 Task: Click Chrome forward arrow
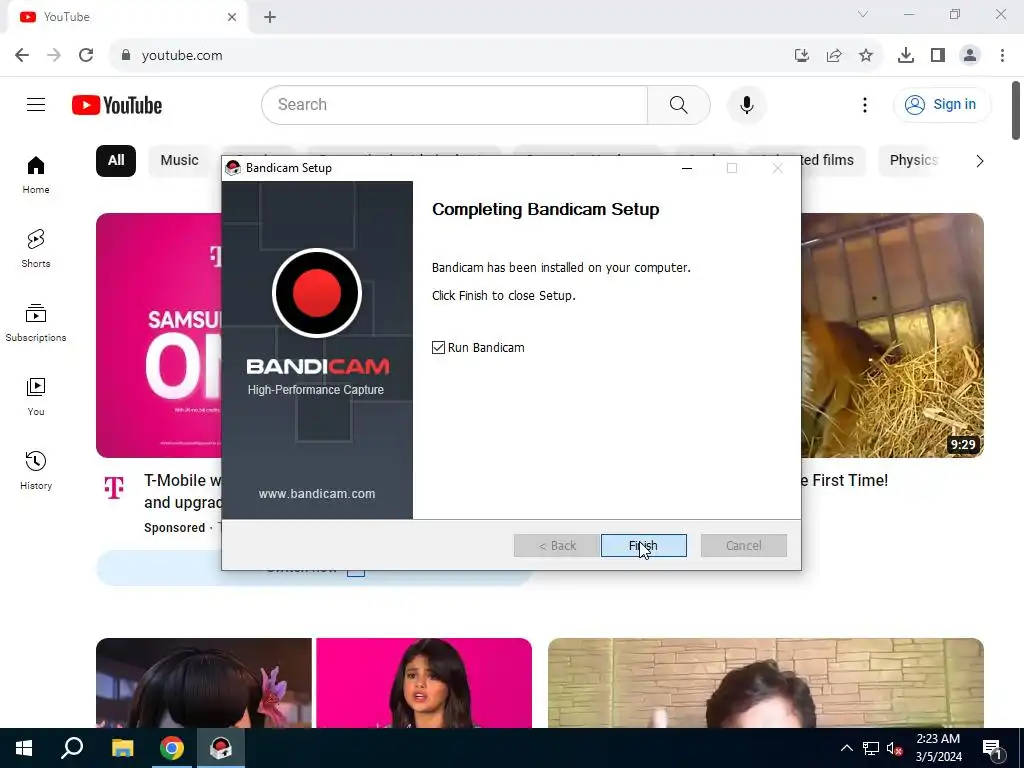[54, 55]
